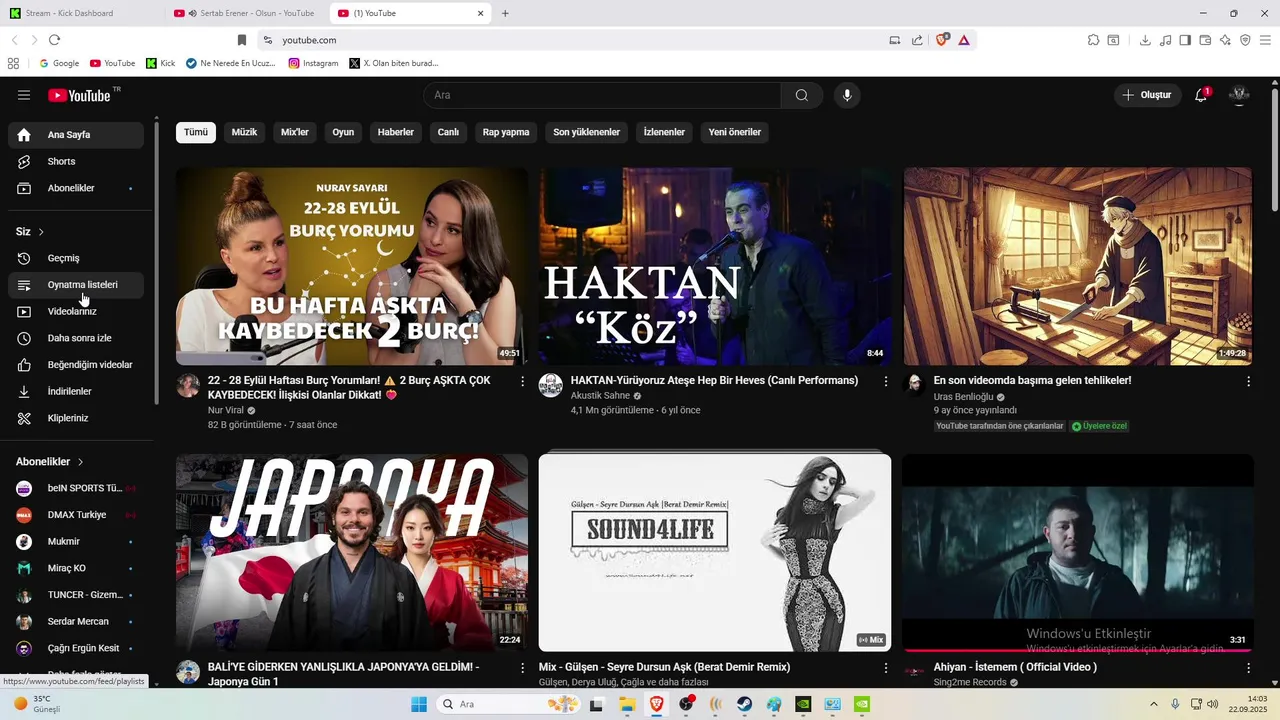Open Steam from taskbar
This screenshot has height=720, width=1280.
745,704
